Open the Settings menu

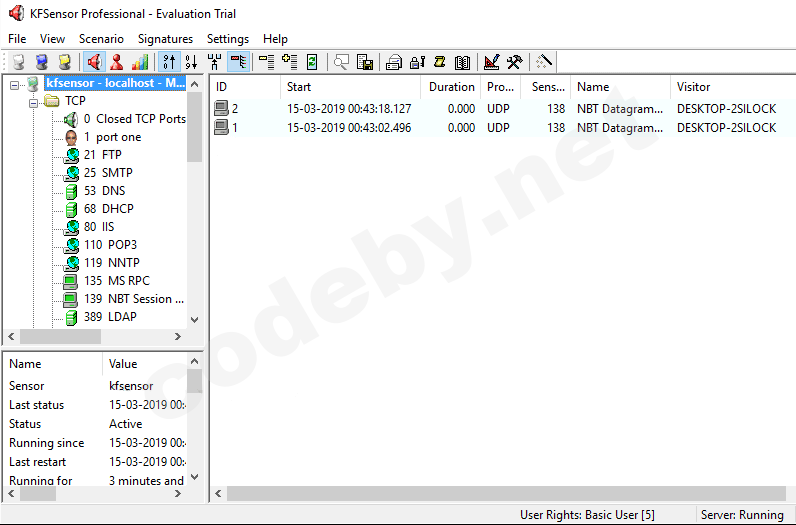tap(228, 39)
